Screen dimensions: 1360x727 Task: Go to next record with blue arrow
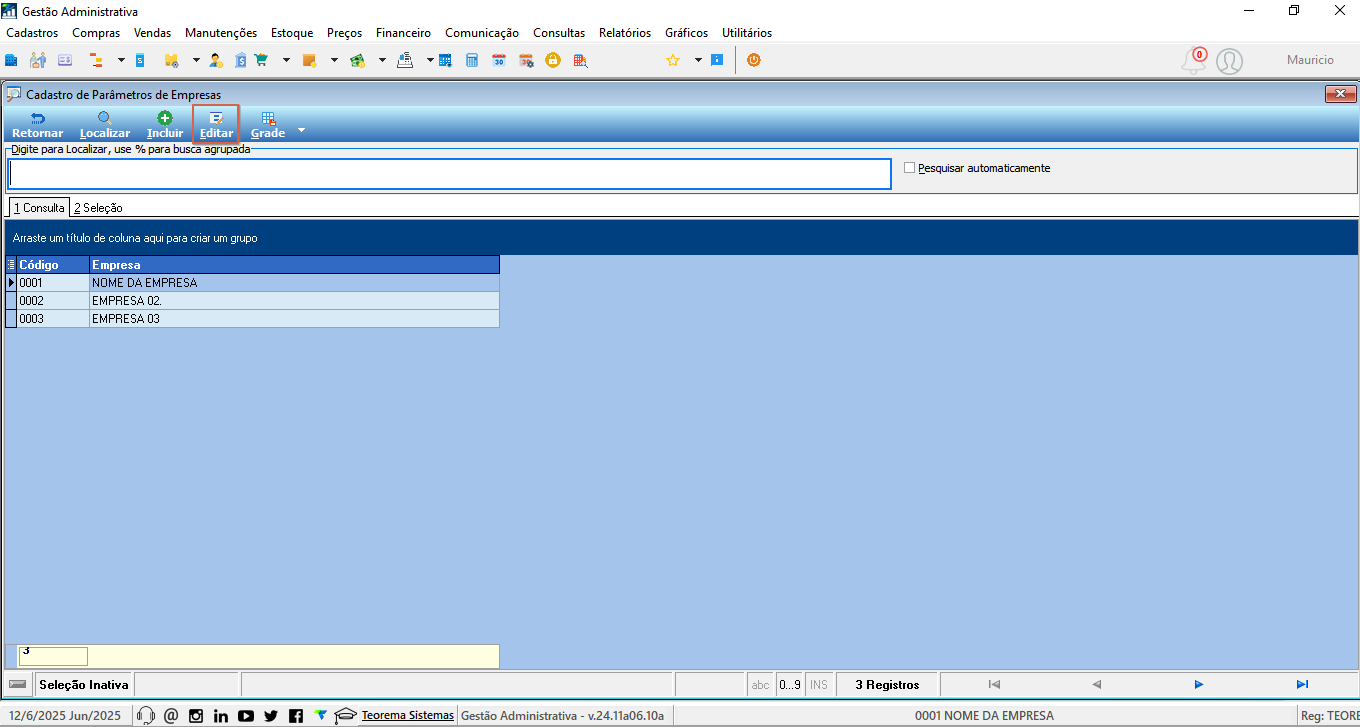[x=1198, y=685]
